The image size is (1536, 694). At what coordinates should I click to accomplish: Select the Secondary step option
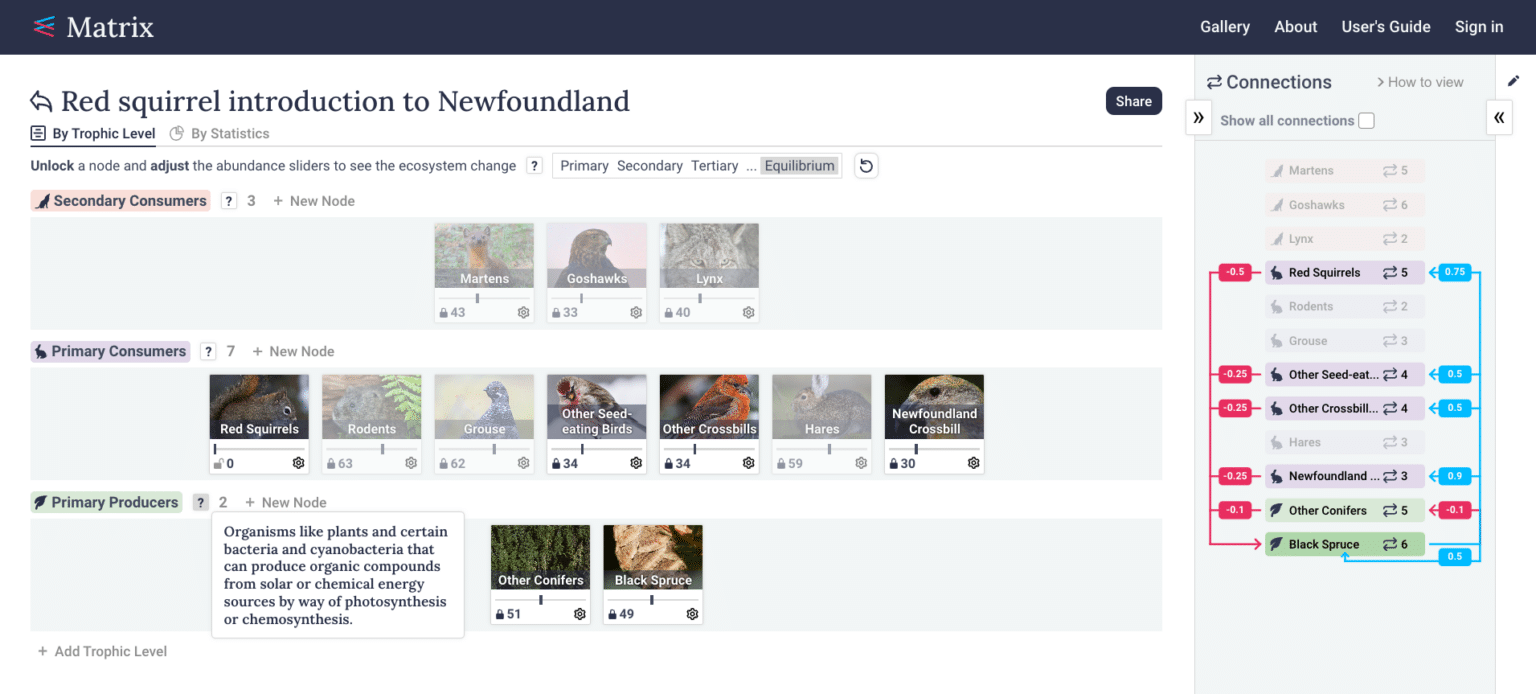pos(650,166)
